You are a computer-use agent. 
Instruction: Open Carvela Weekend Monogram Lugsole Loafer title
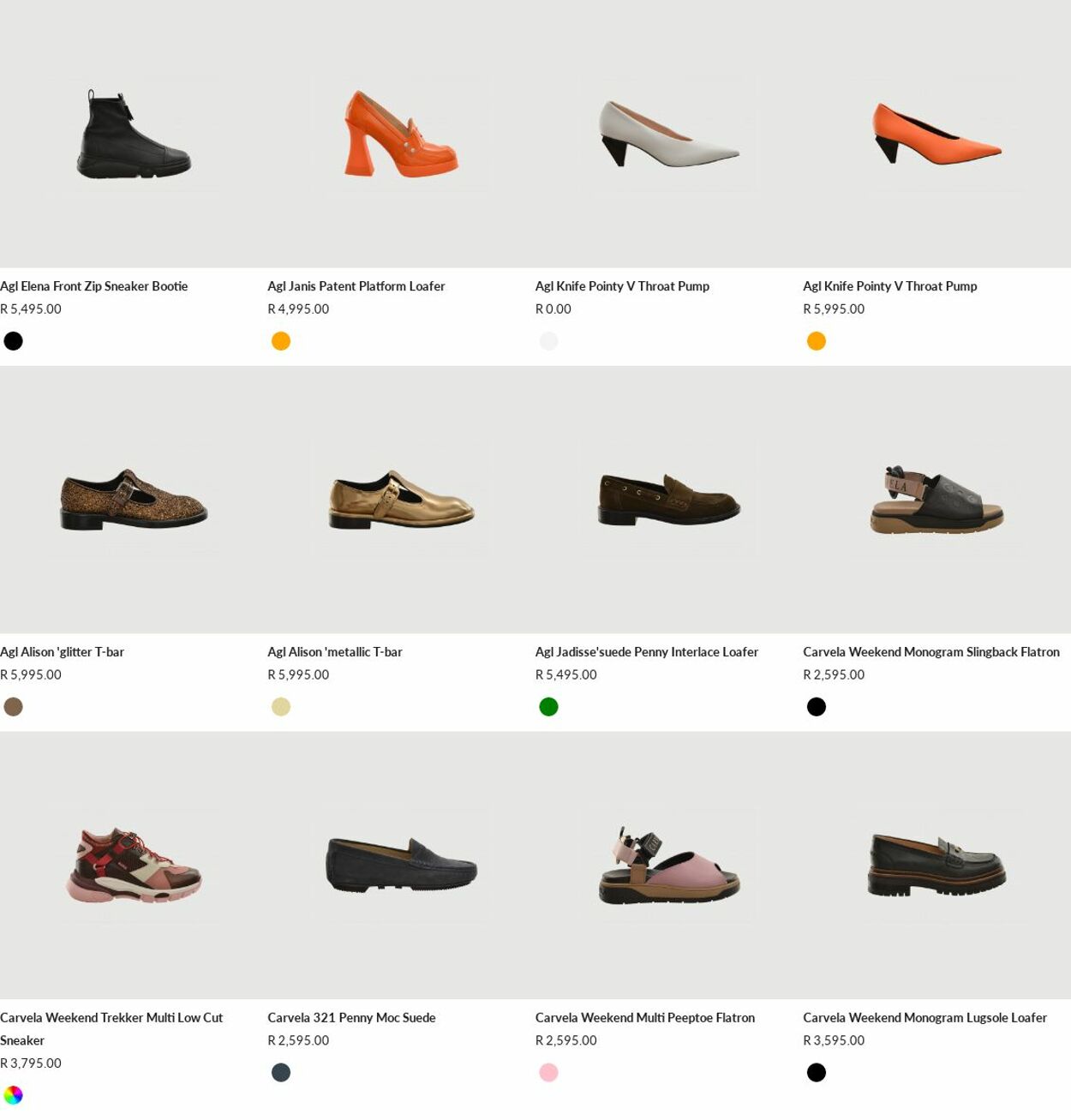(924, 1018)
